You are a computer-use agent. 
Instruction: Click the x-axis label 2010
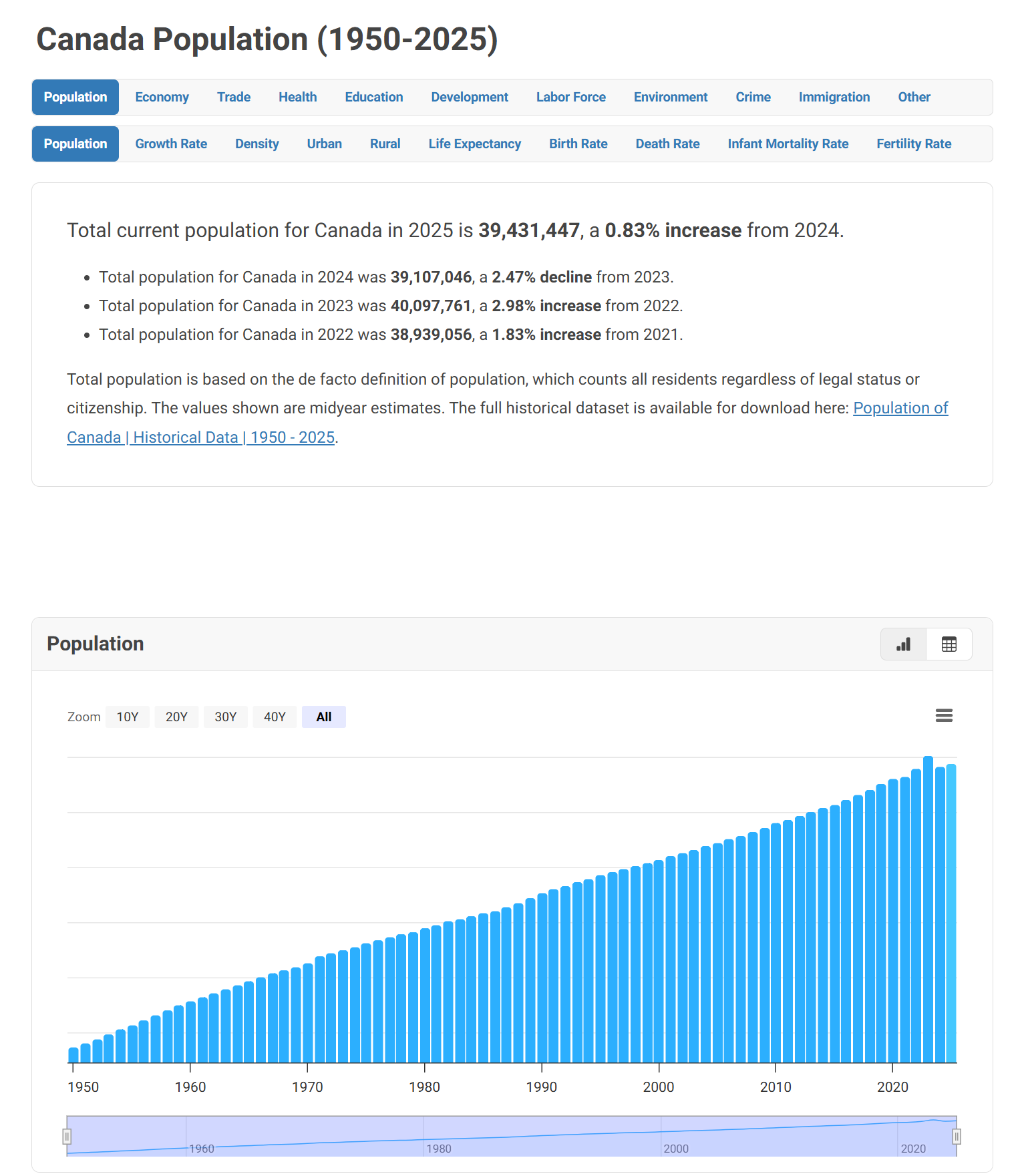[776, 1087]
